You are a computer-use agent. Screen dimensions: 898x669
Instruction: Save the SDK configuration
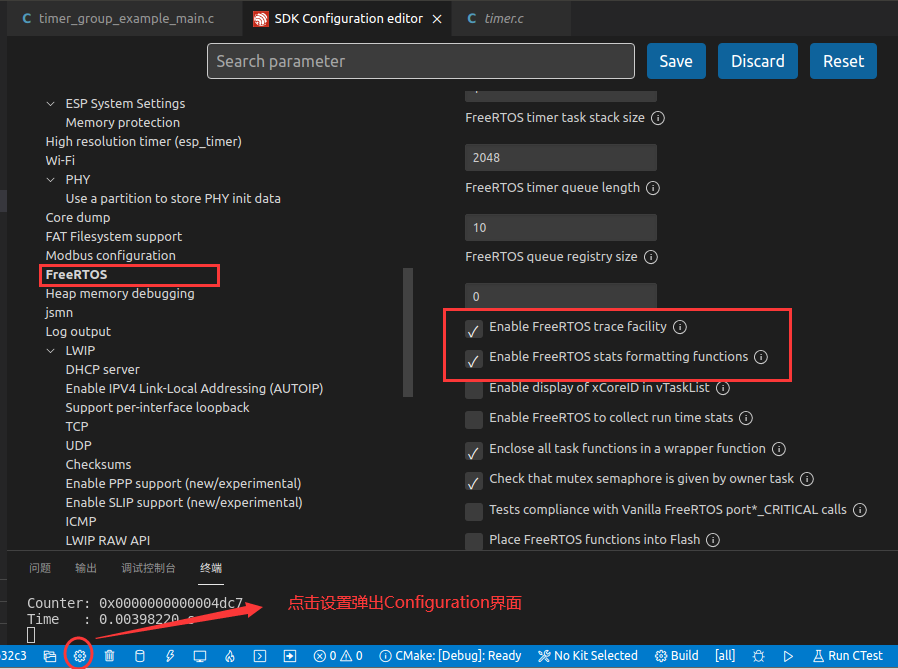[x=676, y=61]
